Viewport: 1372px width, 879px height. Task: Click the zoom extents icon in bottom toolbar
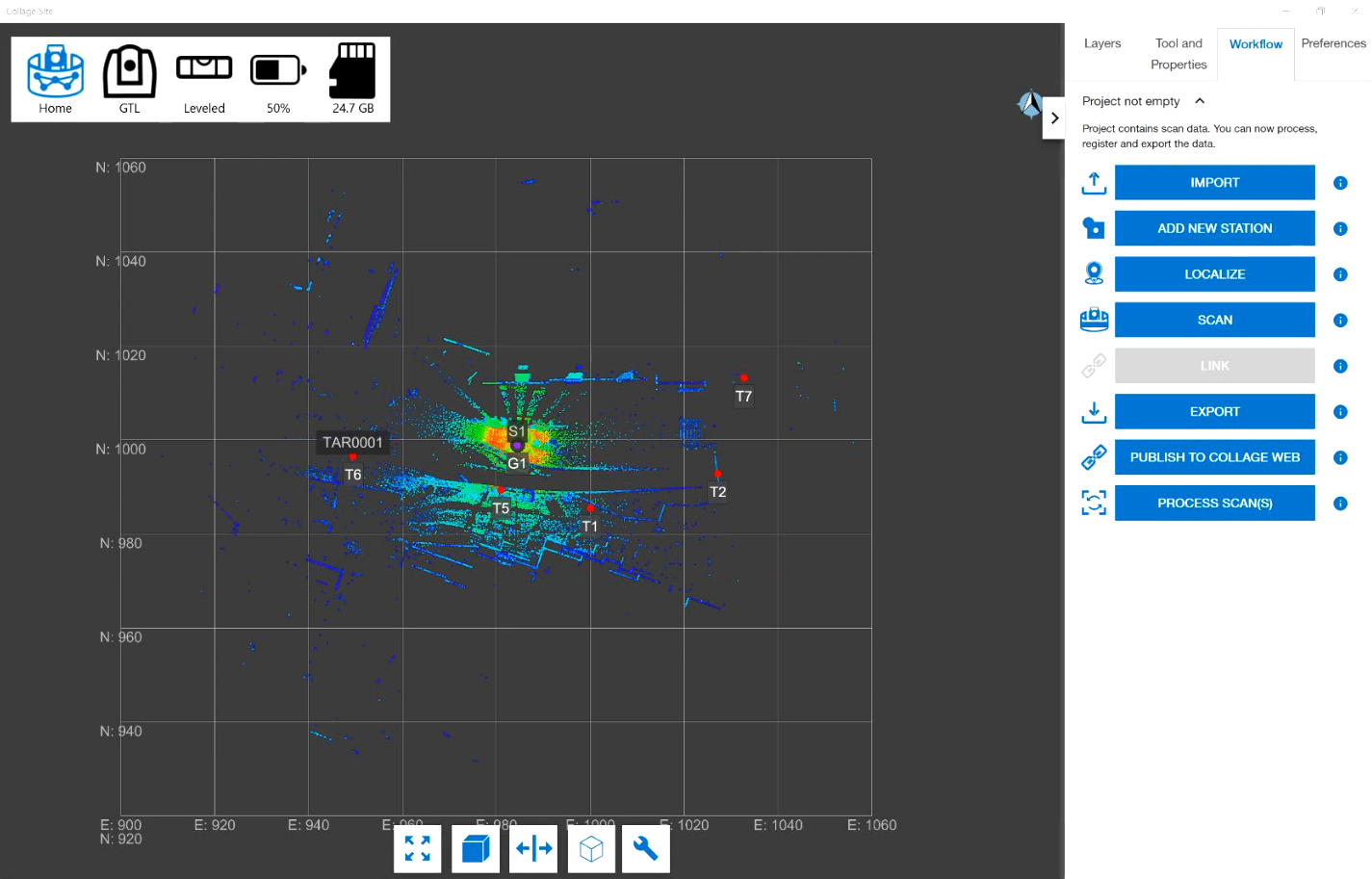point(418,848)
